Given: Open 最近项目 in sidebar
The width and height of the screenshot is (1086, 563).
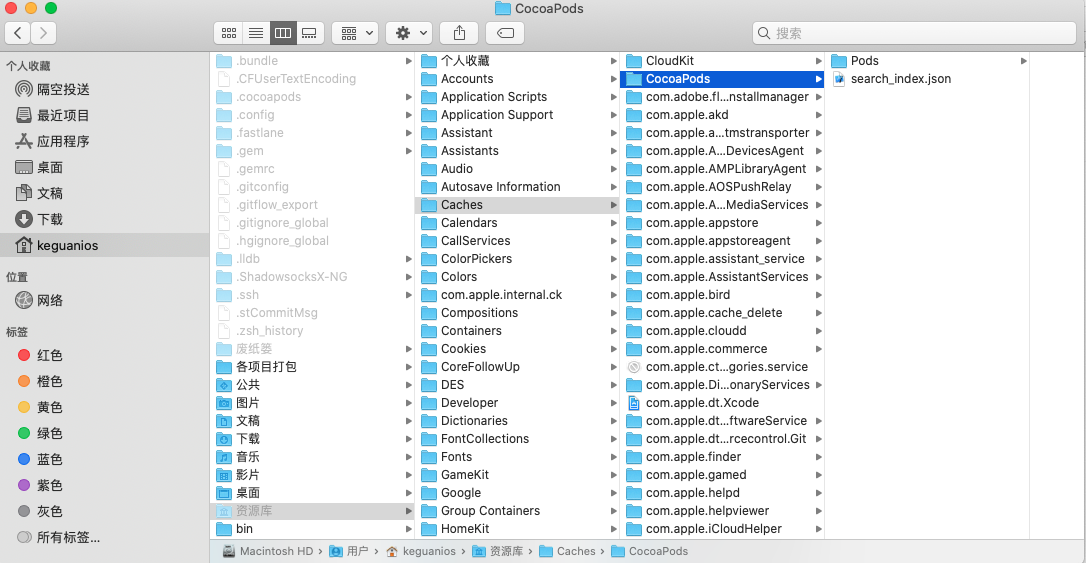Looking at the screenshot, I should [105, 115].
